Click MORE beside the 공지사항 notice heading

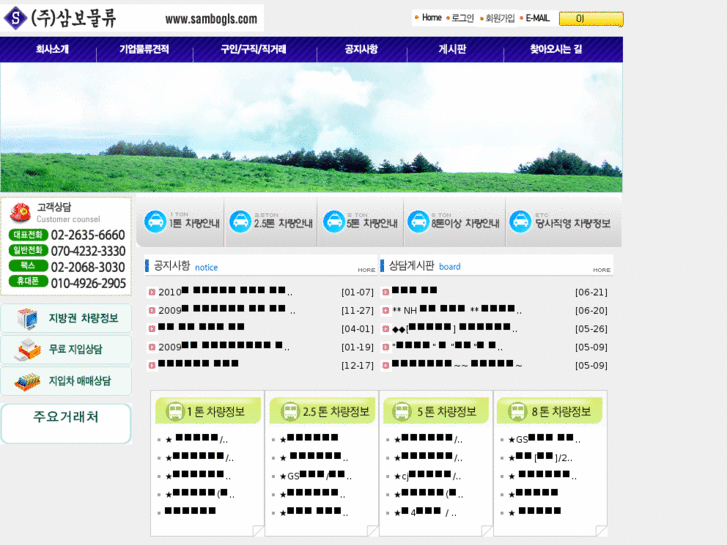point(366,269)
